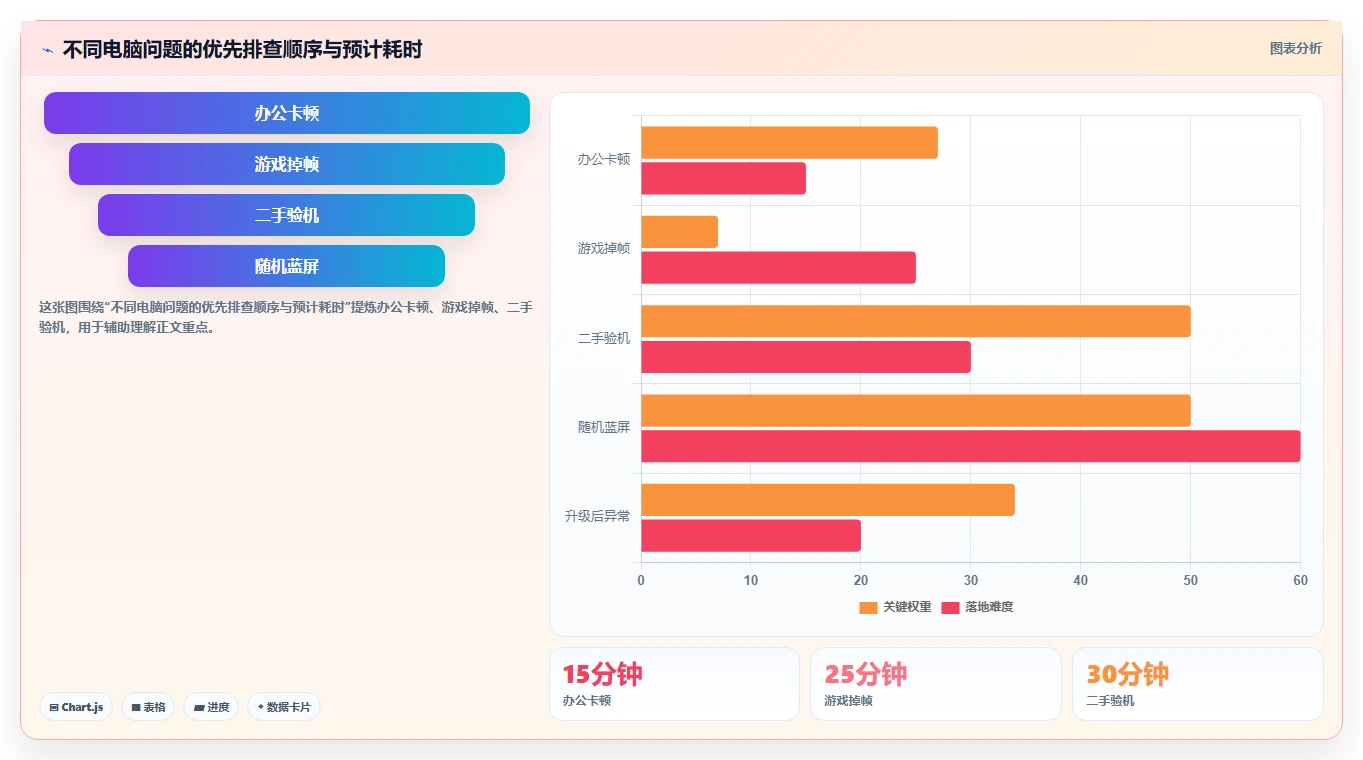Click the 游戏掉帧 y-axis label
The width and height of the screenshot is (1363, 760).
[x=604, y=248]
